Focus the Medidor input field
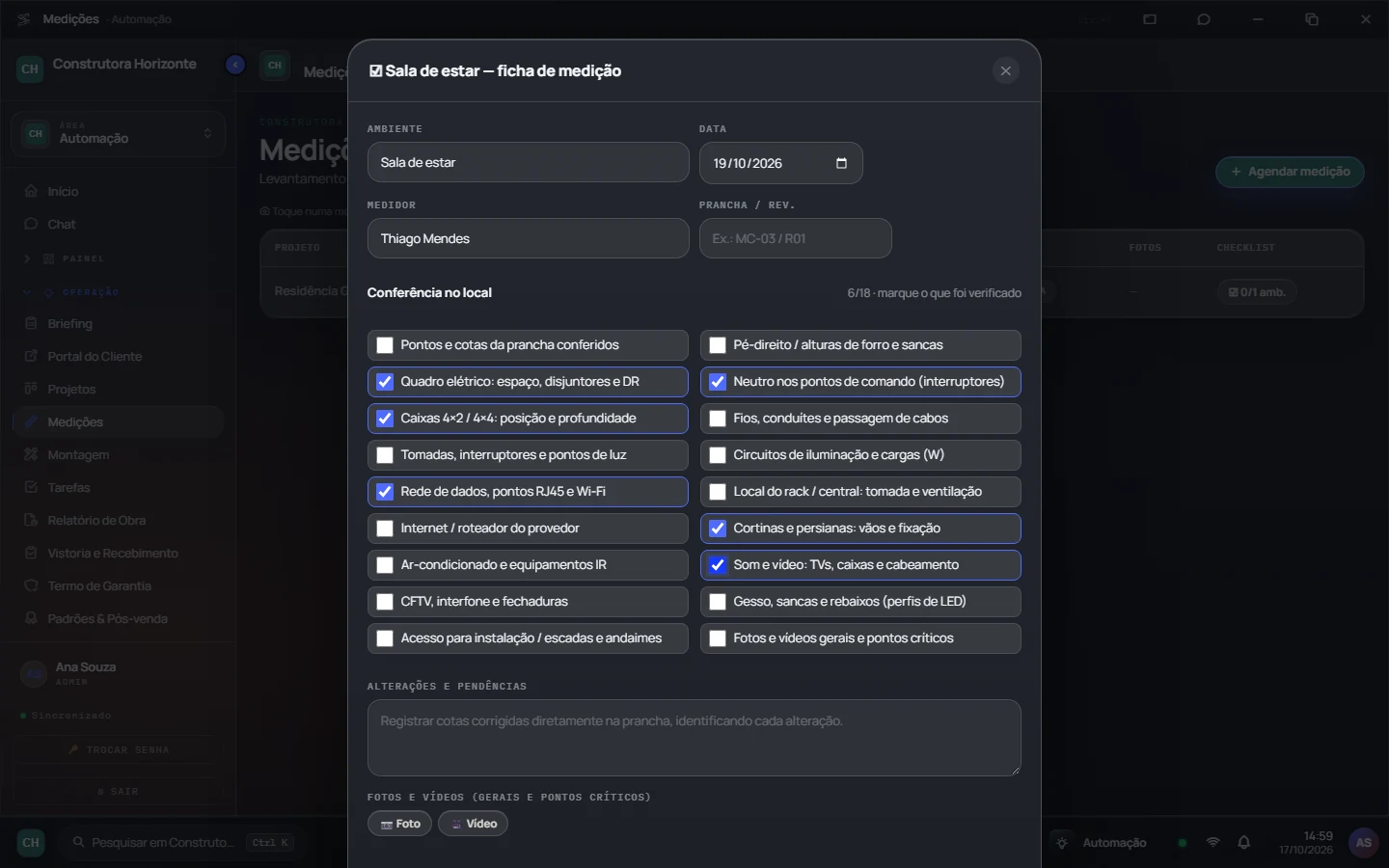 [x=528, y=238]
